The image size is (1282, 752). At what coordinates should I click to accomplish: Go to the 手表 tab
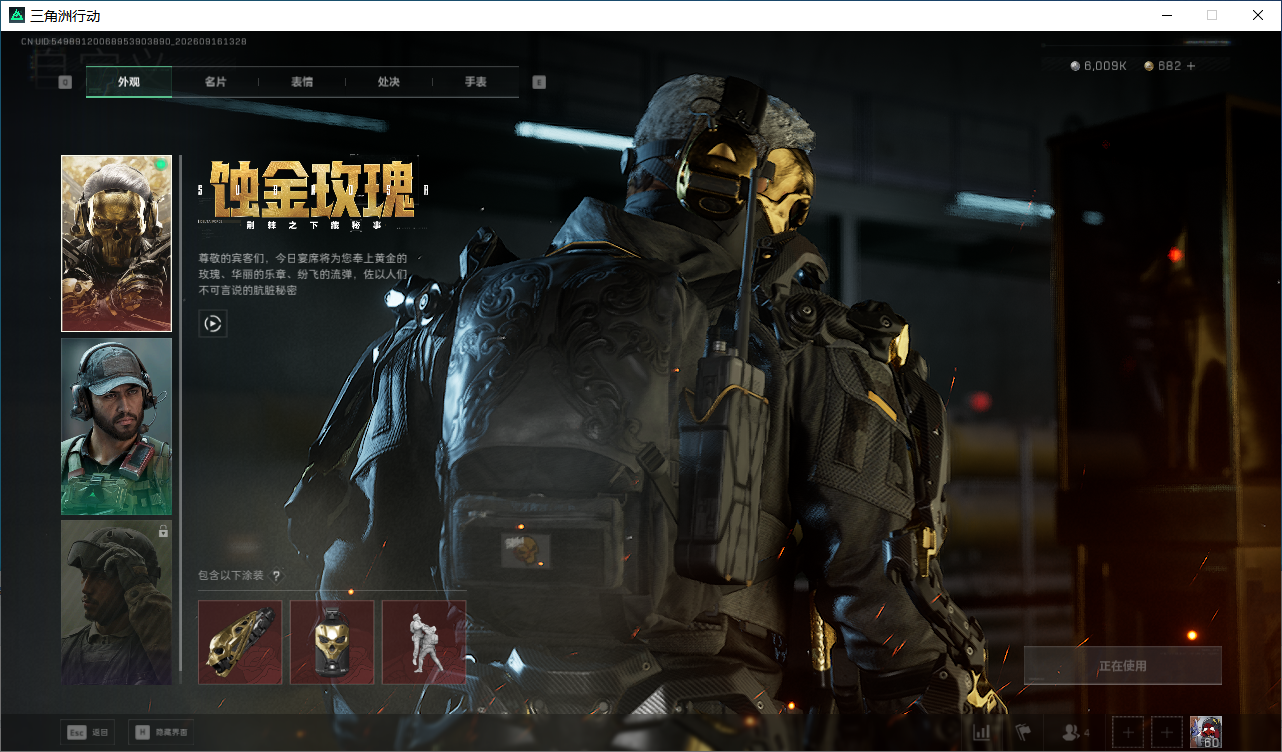click(x=475, y=82)
